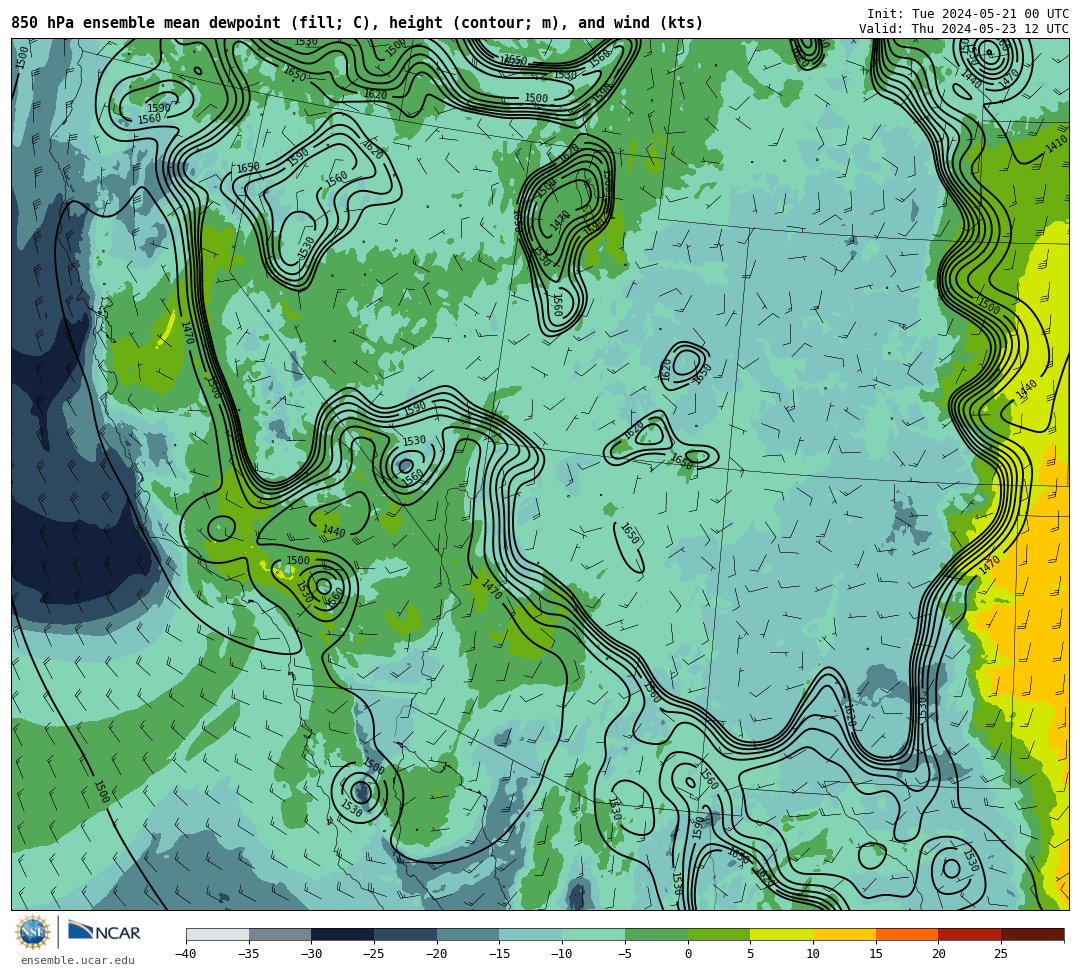Click the '−10' colorbar tick label
The image size is (1080, 973).
pyautogui.click(x=561, y=954)
